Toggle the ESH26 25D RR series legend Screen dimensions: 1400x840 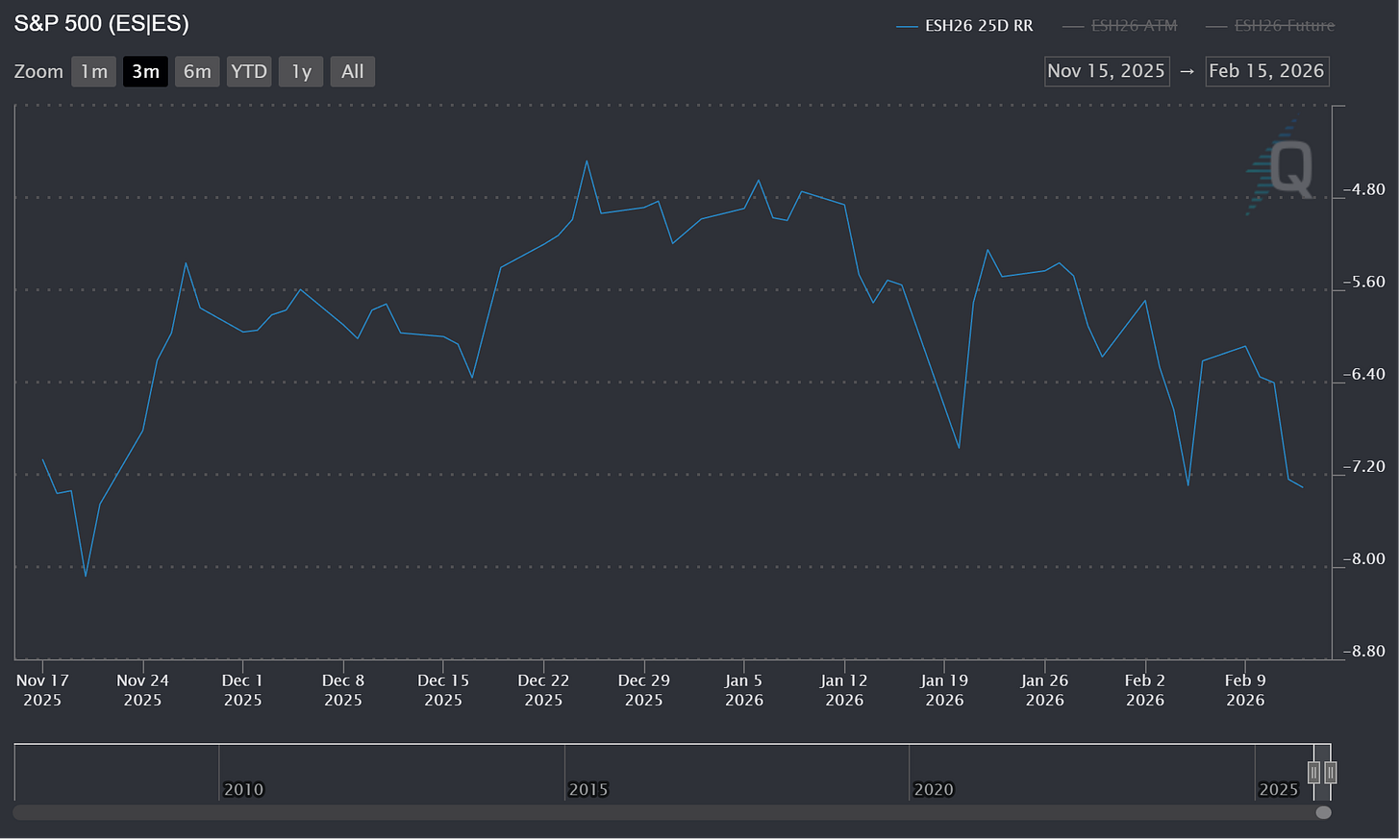[964, 26]
